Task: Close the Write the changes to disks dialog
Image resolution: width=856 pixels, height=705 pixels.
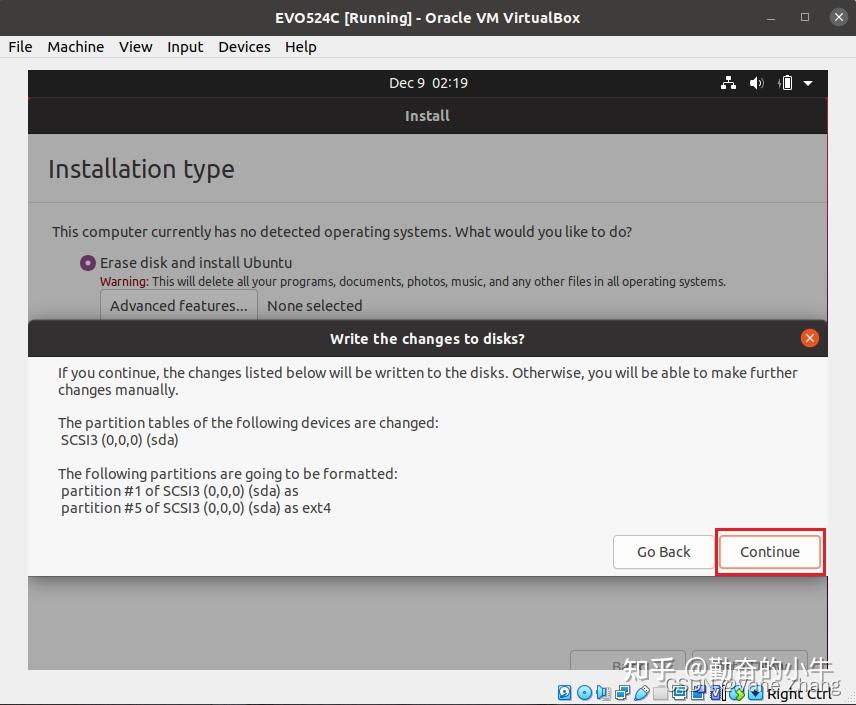Action: coord(810,338)
